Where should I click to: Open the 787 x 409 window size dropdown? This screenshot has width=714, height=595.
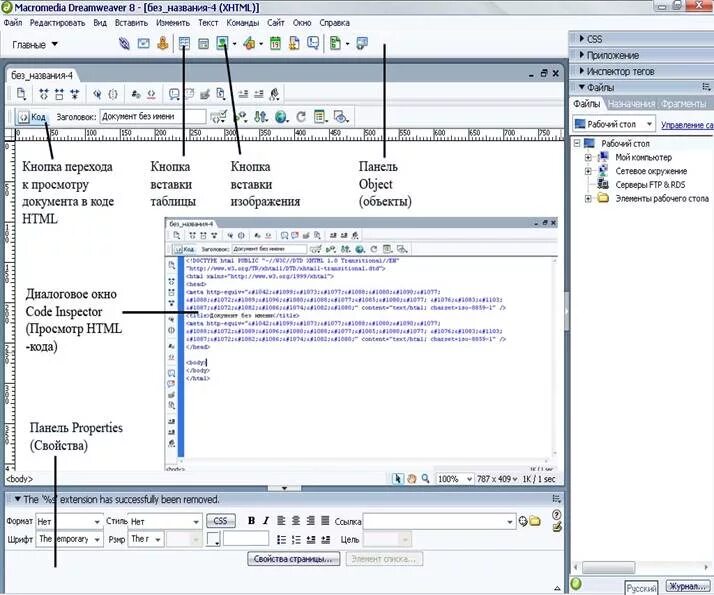[497, 479]
